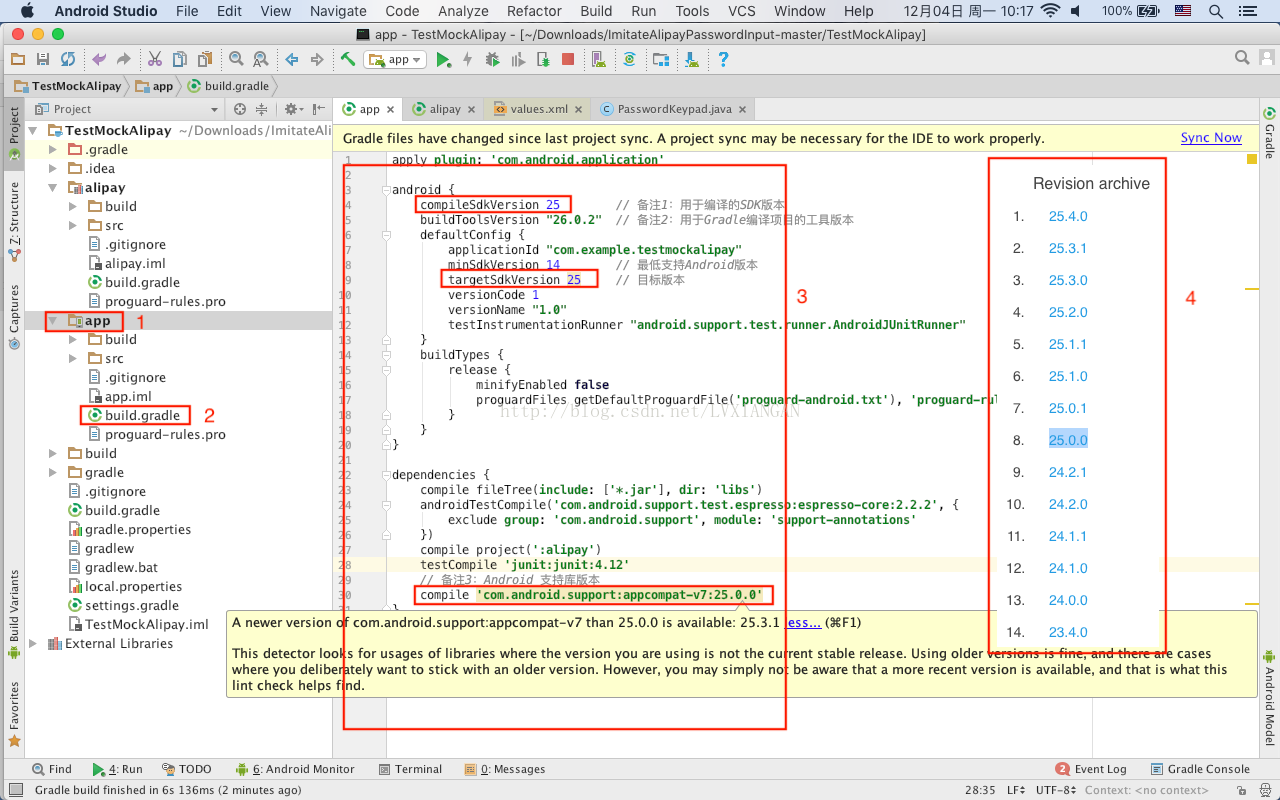Viewport: 1280px width, 800px height.
Task: Open the AVD Manager icon
Action: click(x=599, y=60)
